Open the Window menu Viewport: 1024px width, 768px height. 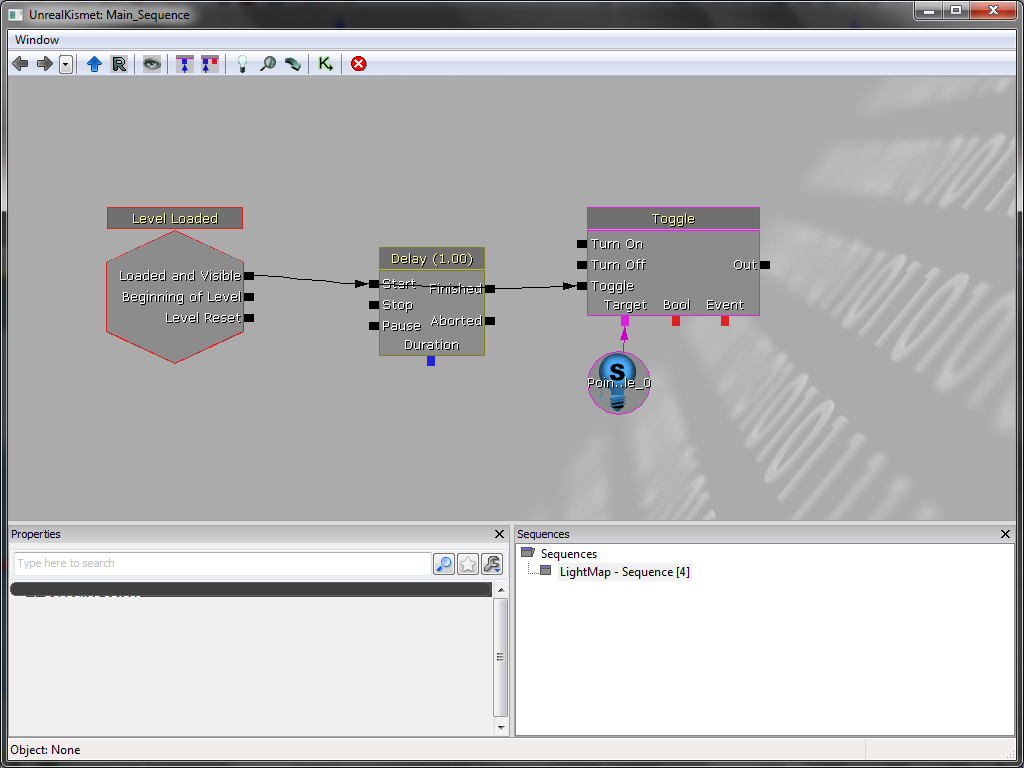click(x=37, y=40)
